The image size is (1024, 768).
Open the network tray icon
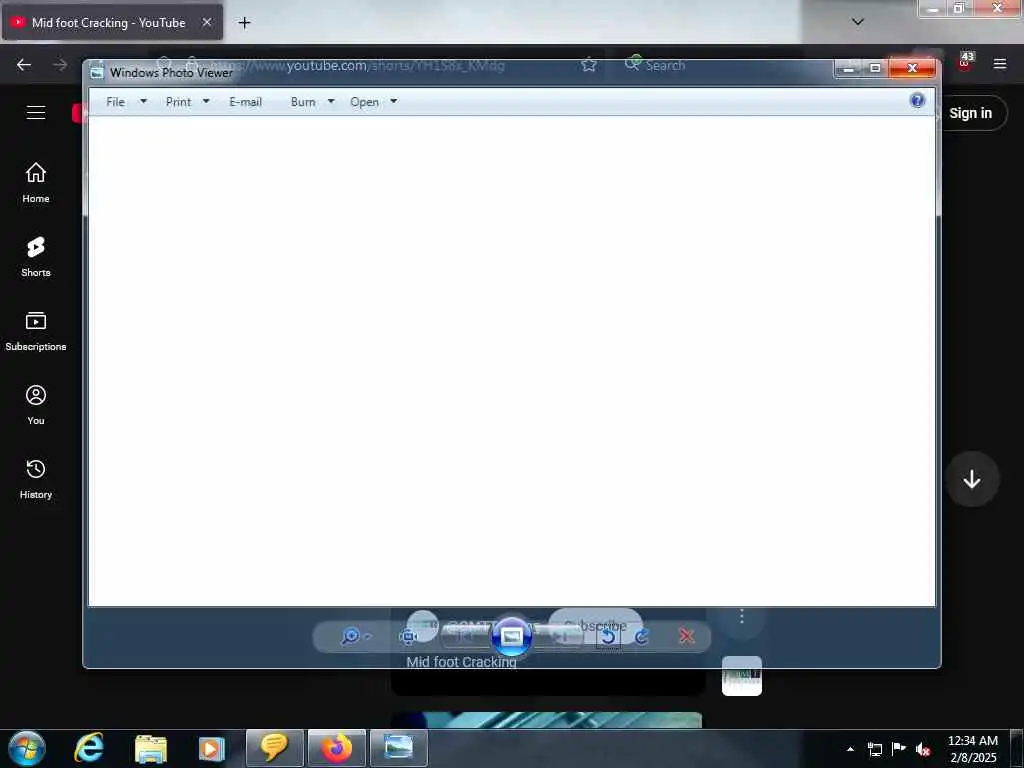pyautogui.click(x=874, y=749)
